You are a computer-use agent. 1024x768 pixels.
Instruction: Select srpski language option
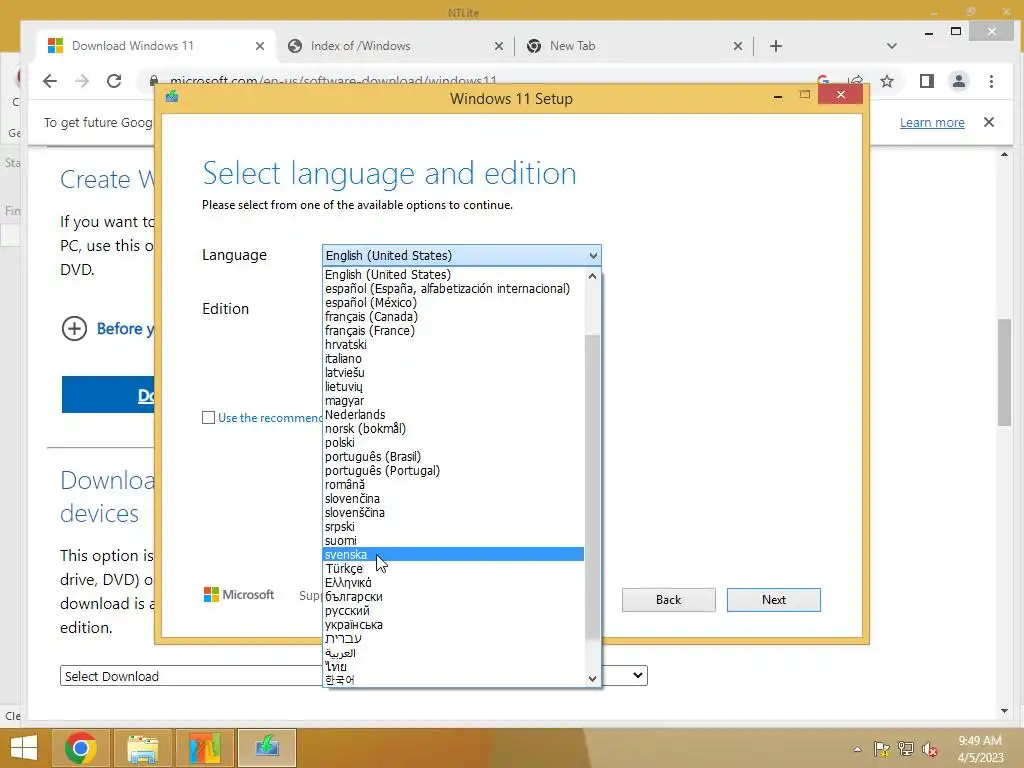tap(454, 527)
